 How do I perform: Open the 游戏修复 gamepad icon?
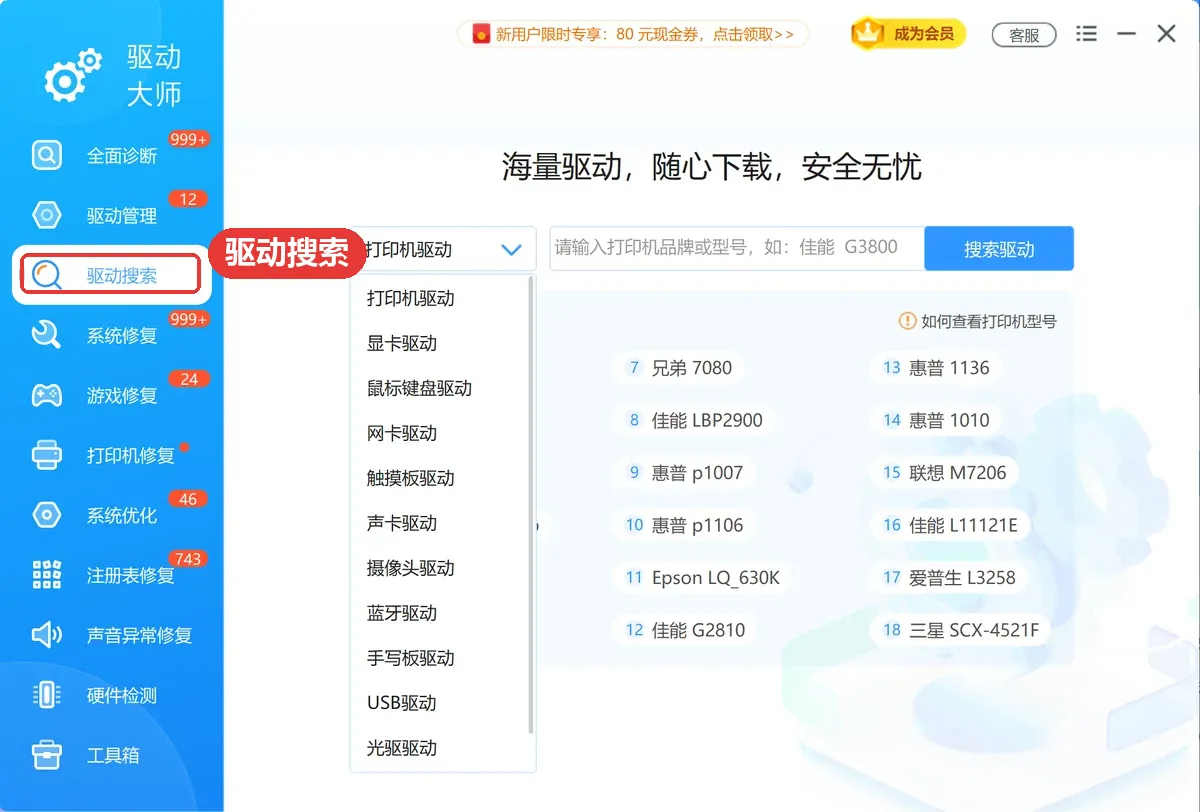pyautogui.click(x=47, y=395)
